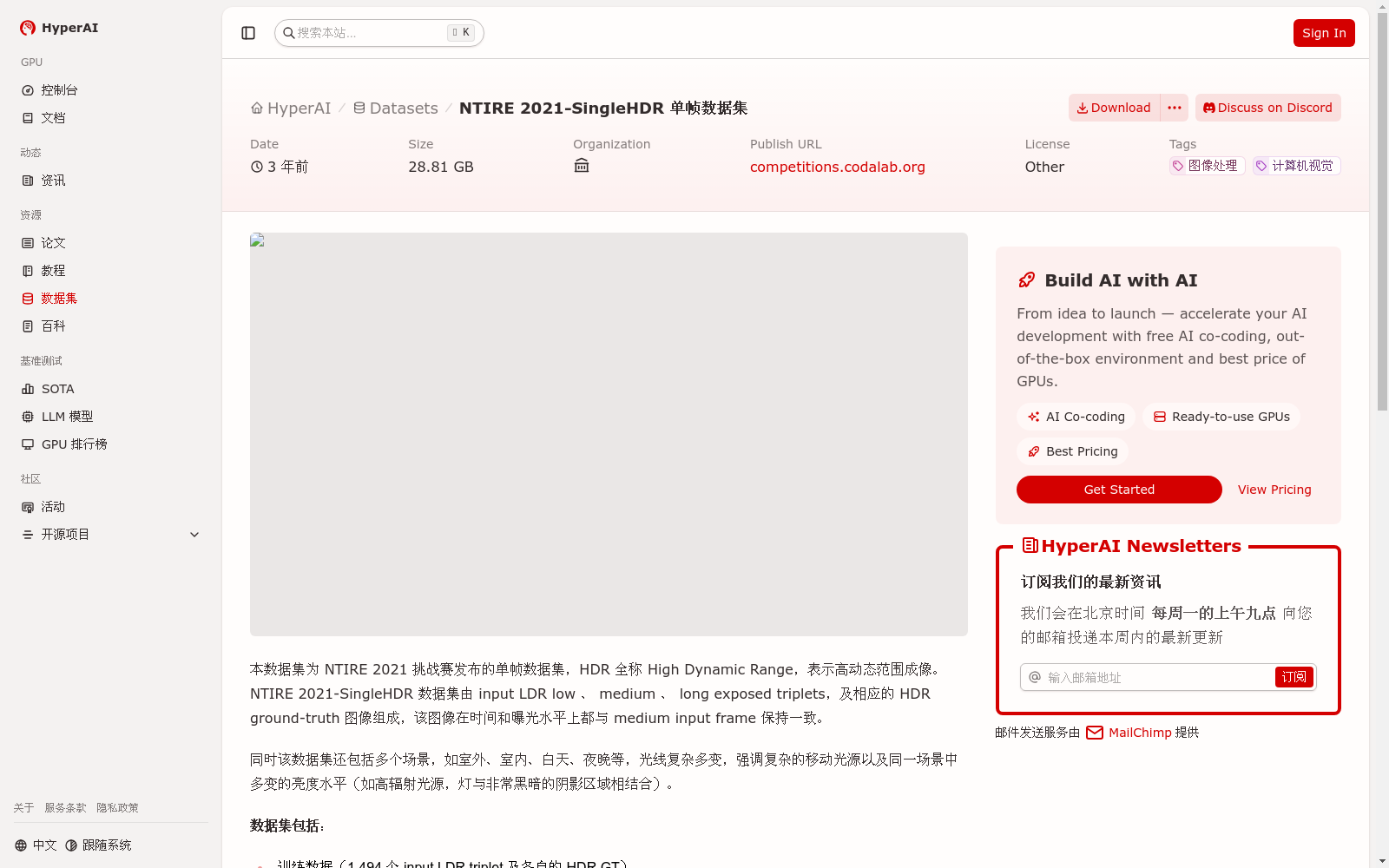The width and height of the screenshot is (1389, 868).
Task: Click the Organization building icon
Action: [x=582, y=166]
